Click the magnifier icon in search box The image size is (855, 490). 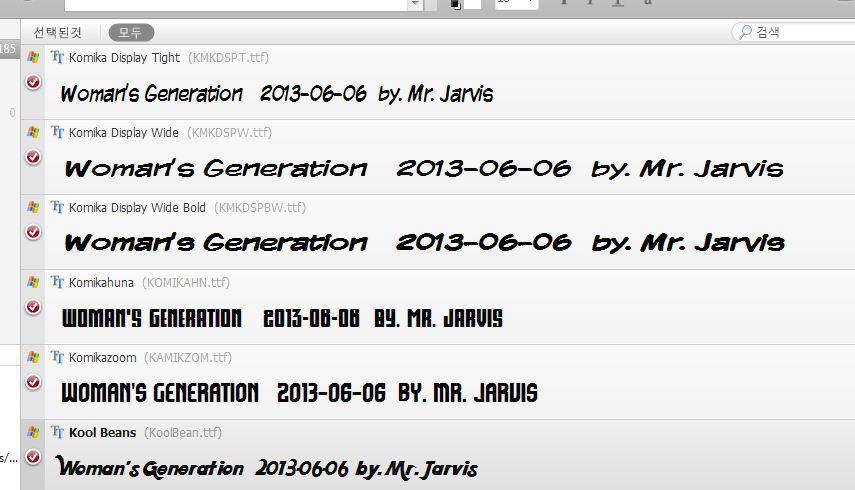(x=745, y=32)
